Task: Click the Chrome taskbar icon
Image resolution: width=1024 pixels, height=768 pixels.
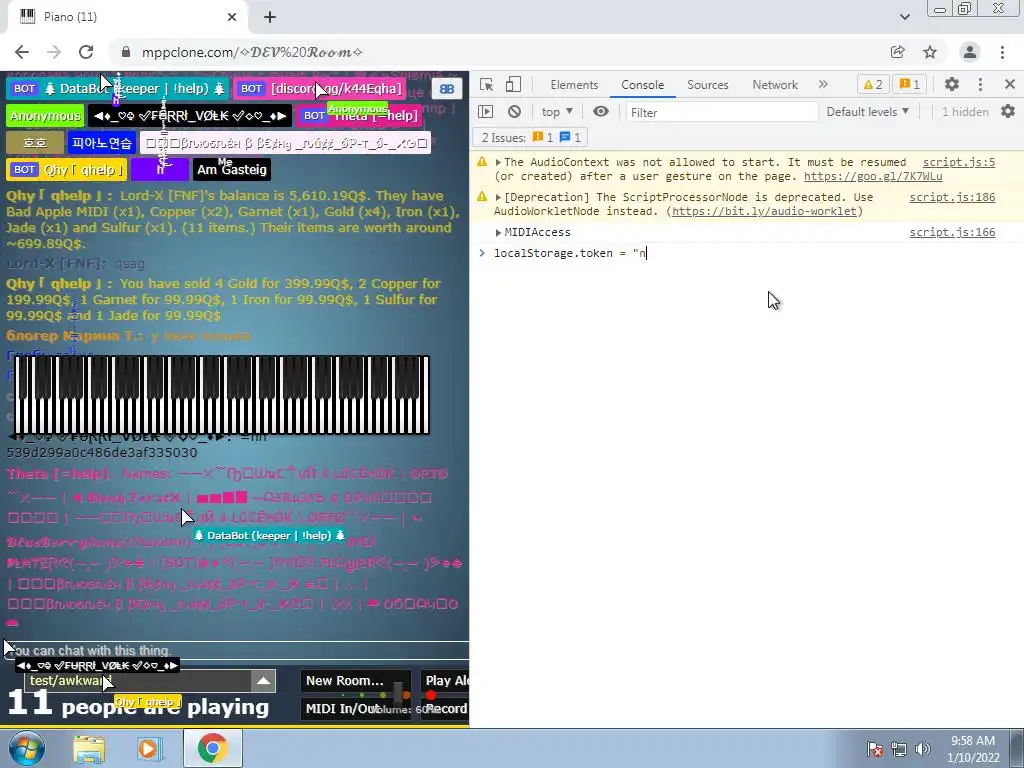Action: (212, 749)
